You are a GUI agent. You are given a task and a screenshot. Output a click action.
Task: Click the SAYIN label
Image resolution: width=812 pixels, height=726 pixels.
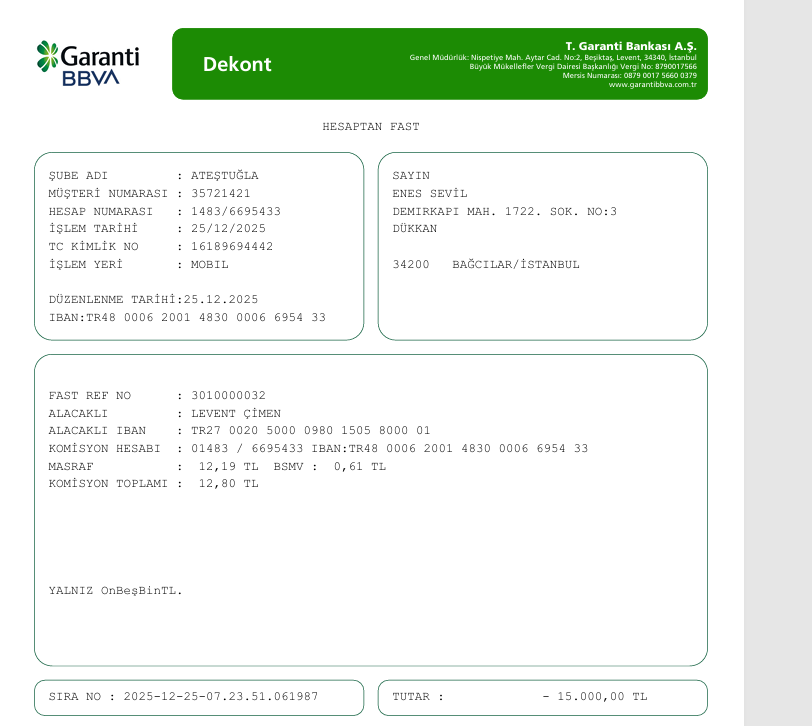pyautogui.click(x=411, y=176)
